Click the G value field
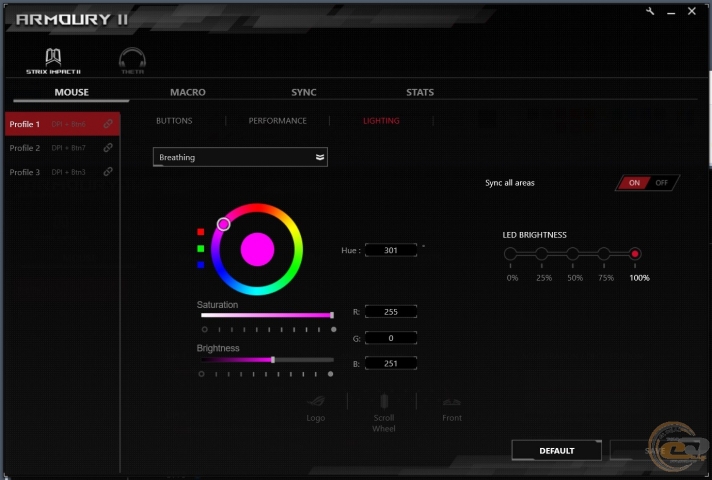712x480 pixels. click(391, 338)
